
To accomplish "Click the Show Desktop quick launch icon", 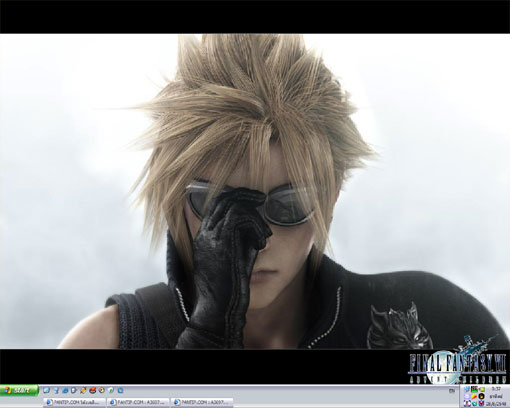I will [x=46, y=390].
